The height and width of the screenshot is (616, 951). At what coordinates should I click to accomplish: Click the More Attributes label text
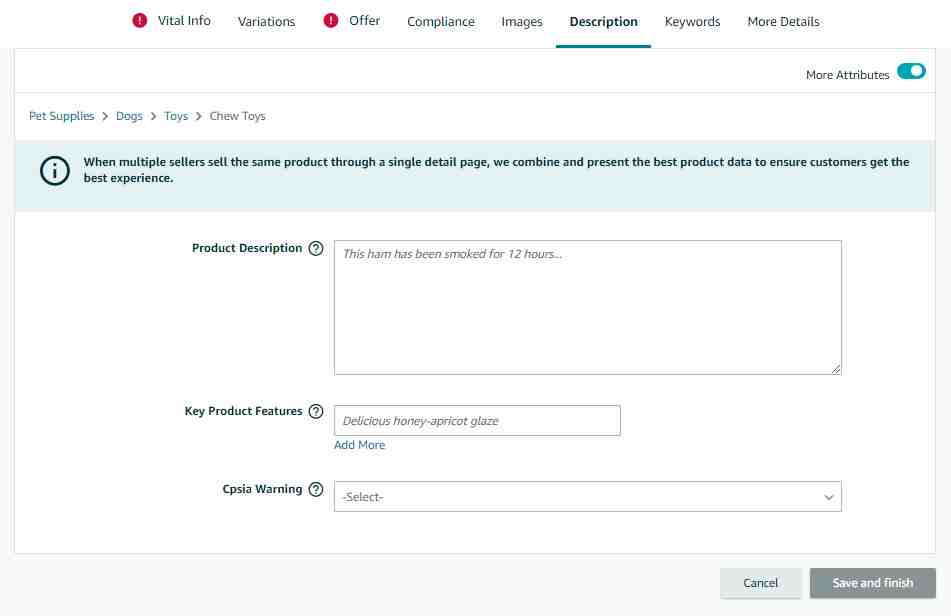[847, 75]
